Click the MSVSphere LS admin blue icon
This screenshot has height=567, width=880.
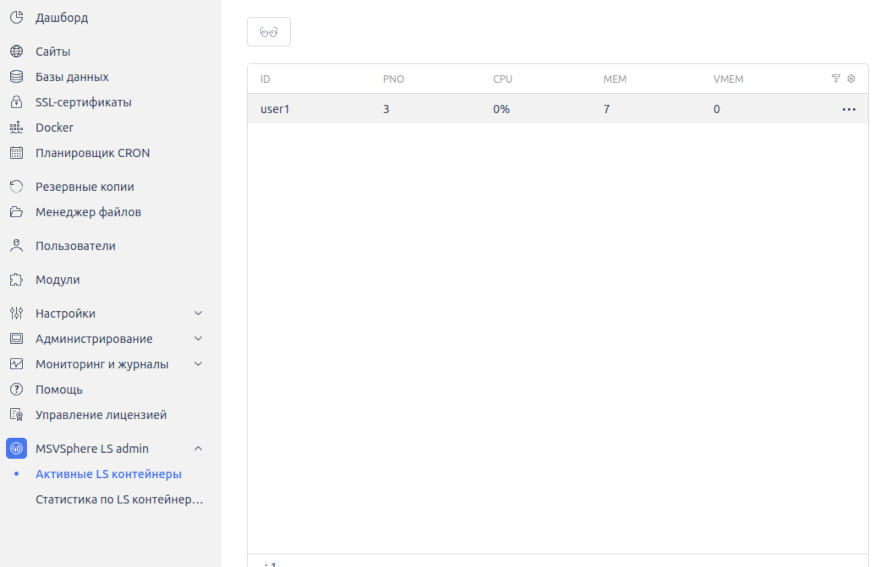coord(16,449)
